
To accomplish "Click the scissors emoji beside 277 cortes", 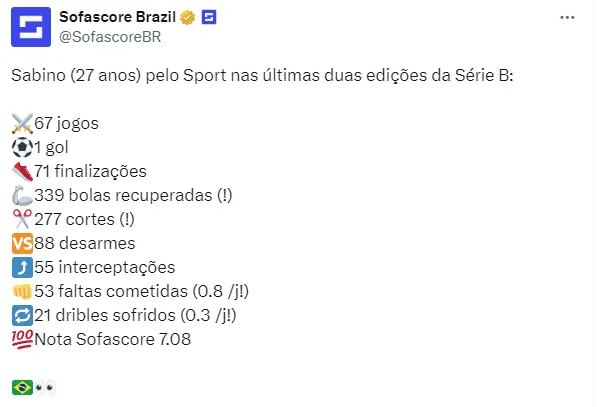I will 22,219.
